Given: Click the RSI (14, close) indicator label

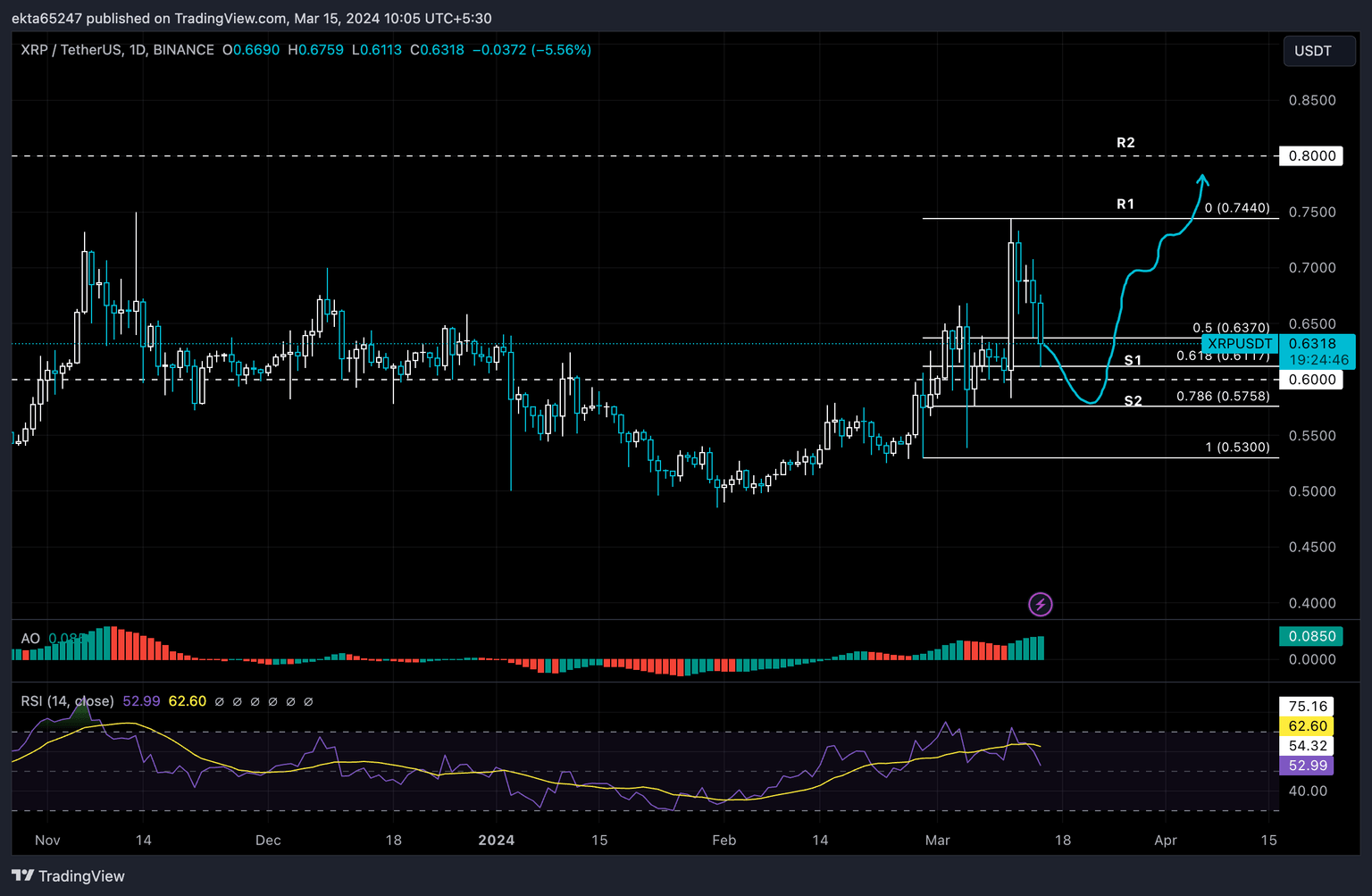Looking at the screenshot, I should (x=67, y=702).
